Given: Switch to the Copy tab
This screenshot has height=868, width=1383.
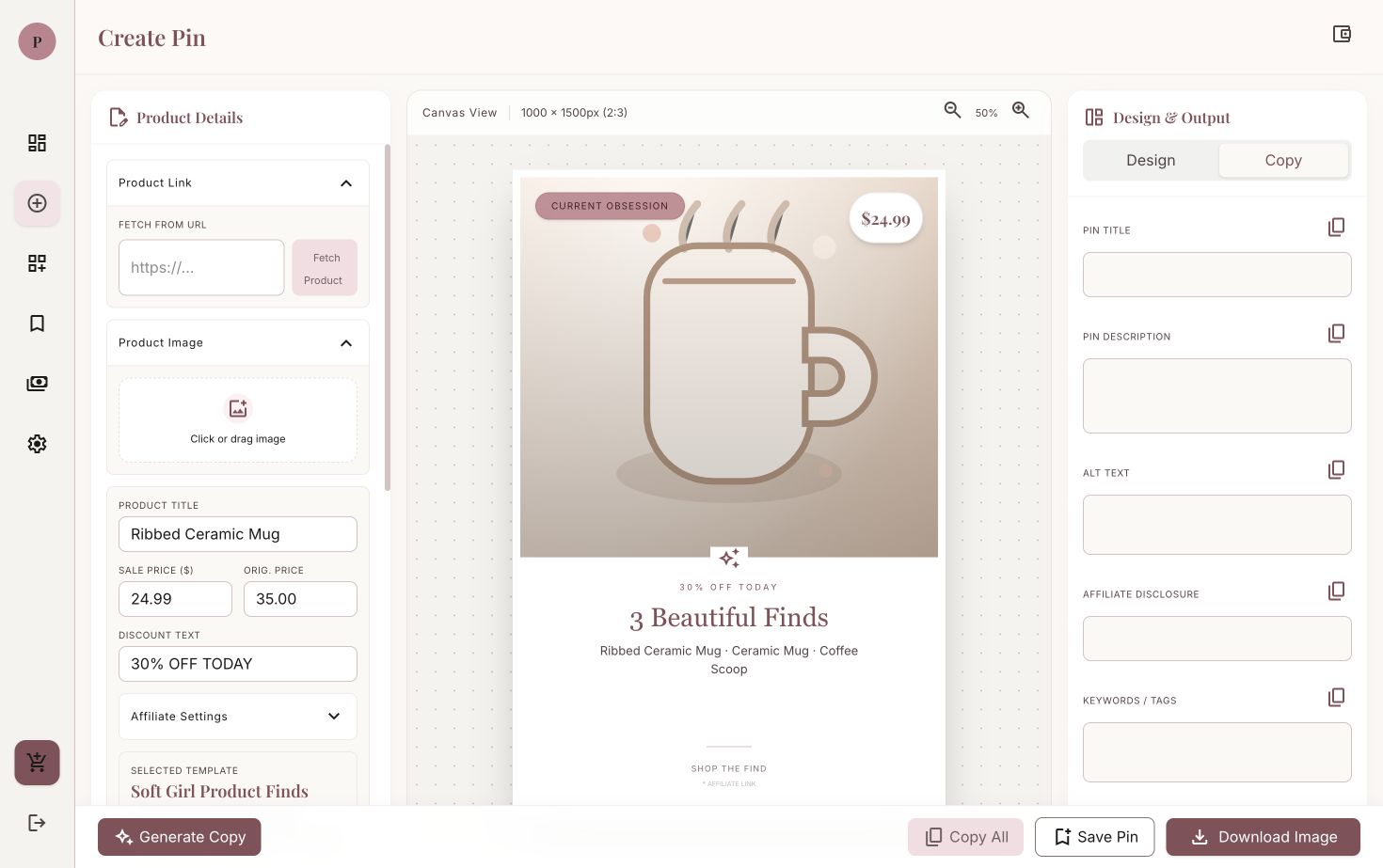Looking at the screenshot, I should [1283, 161].
